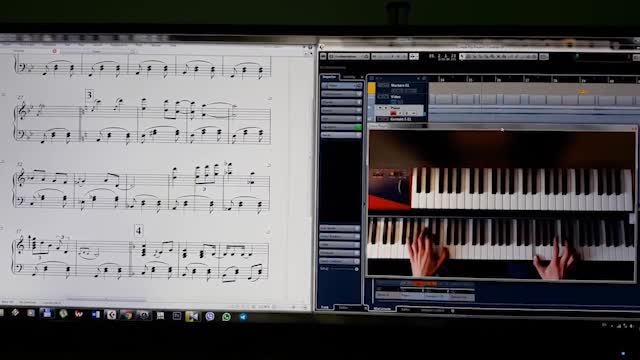The image size is (640, 360).
Task: Open Google Chrome from the taskbar
Action: pyautogui.click(x=127, y=315)
